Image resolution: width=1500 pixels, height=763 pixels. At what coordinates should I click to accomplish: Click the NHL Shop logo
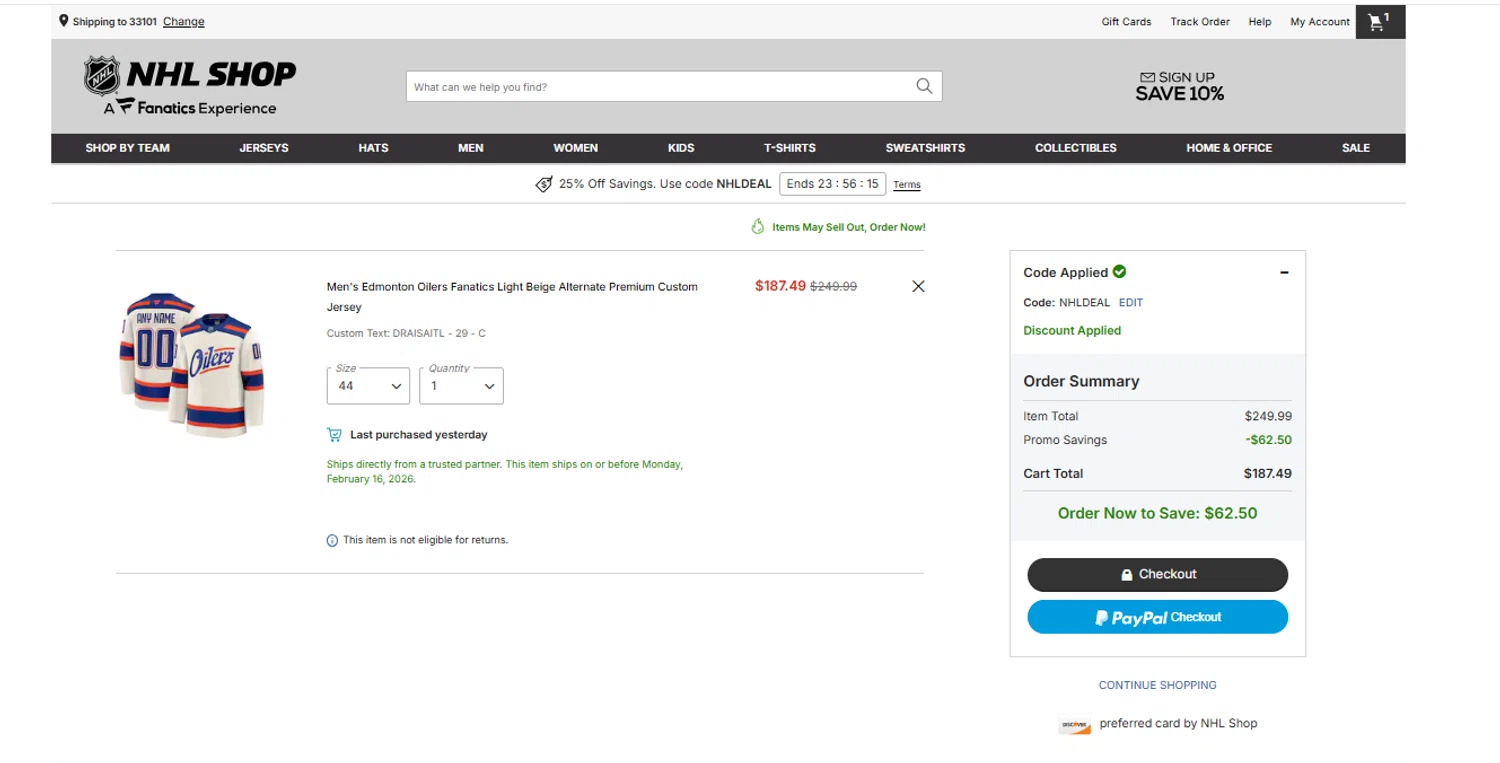(190, 86)
